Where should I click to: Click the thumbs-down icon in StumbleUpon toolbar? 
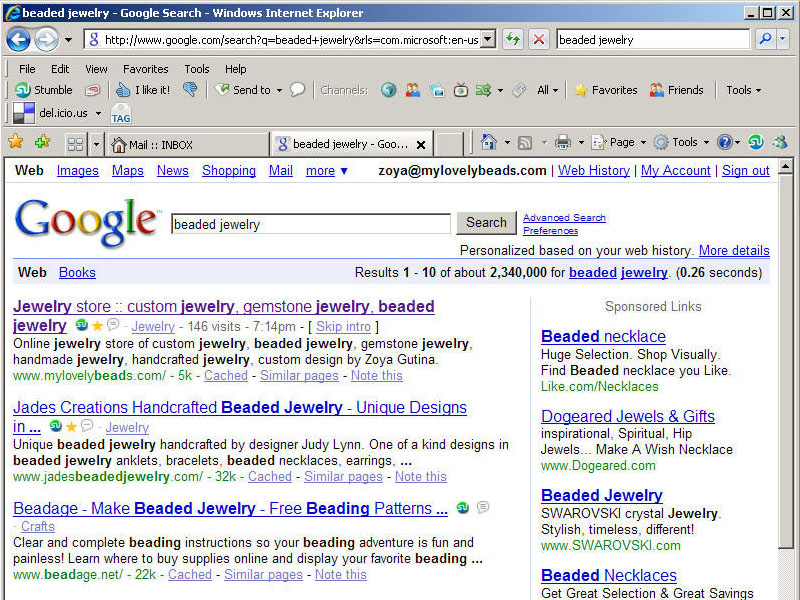coord(190,90)
